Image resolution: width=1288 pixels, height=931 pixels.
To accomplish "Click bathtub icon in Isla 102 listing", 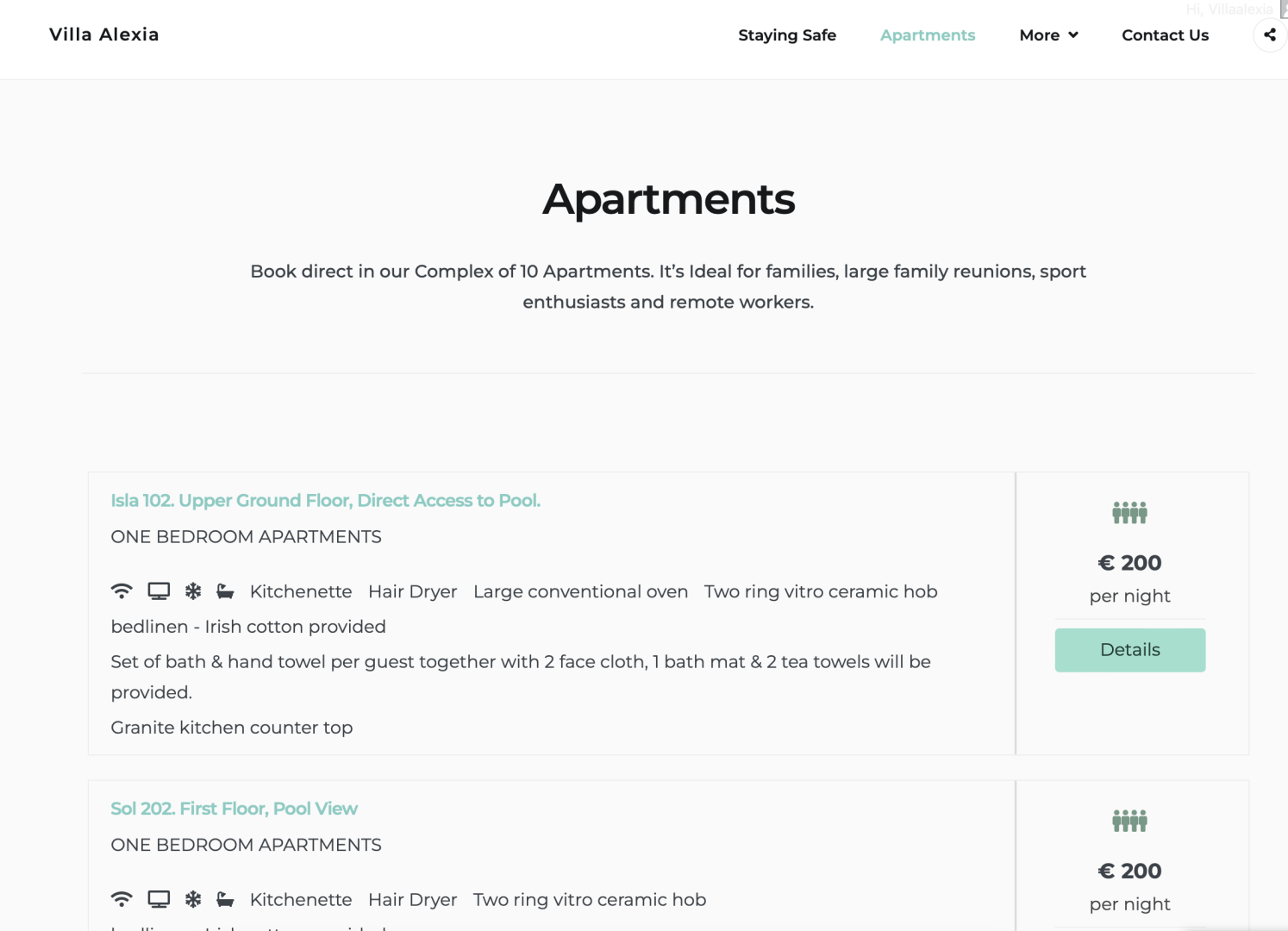I will 225,591.
